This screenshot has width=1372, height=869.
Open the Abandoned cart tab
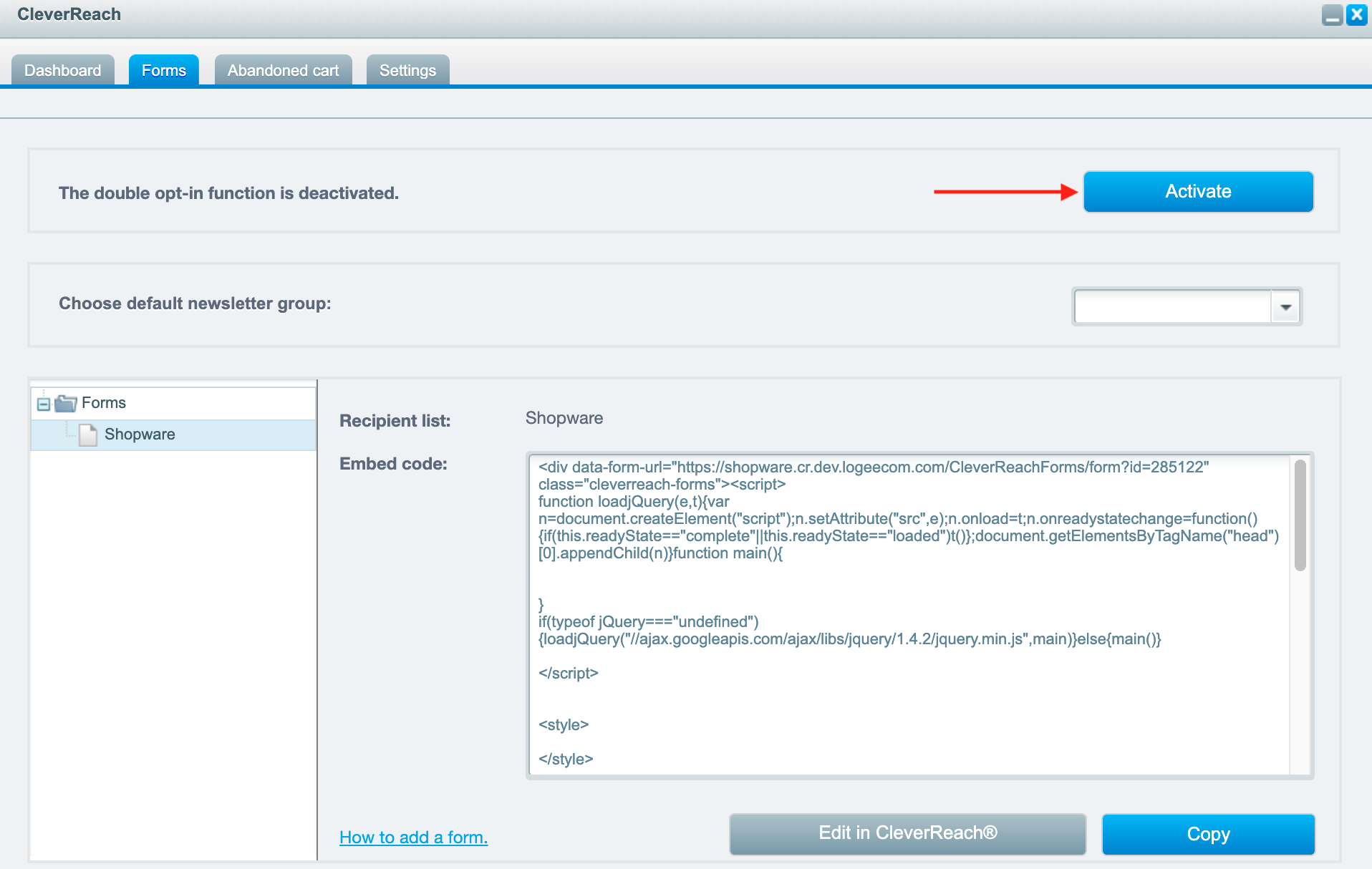[283, 70]
